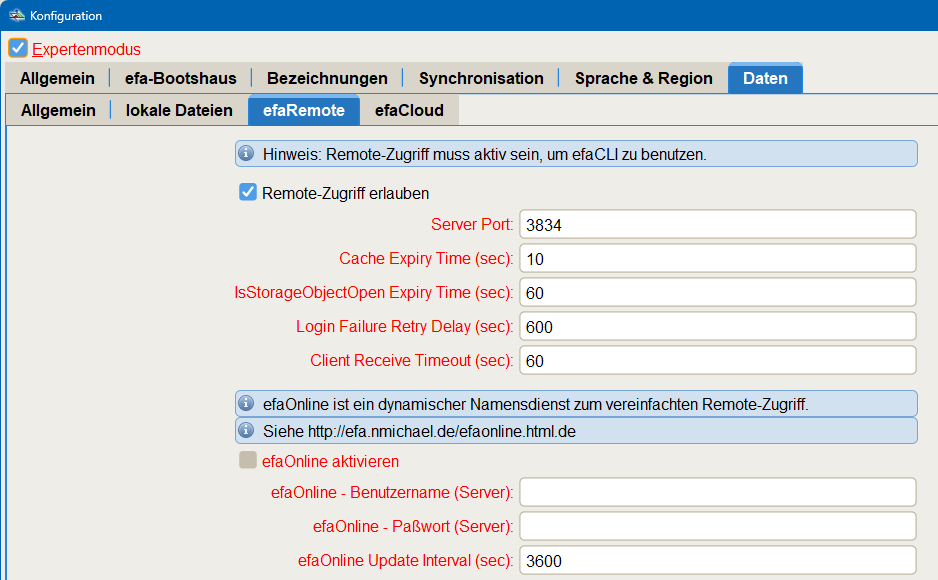The height and width of the screenshot is (580, 938).
Task: Open the top-level Allgemein tab
Action: click(57, 78)
